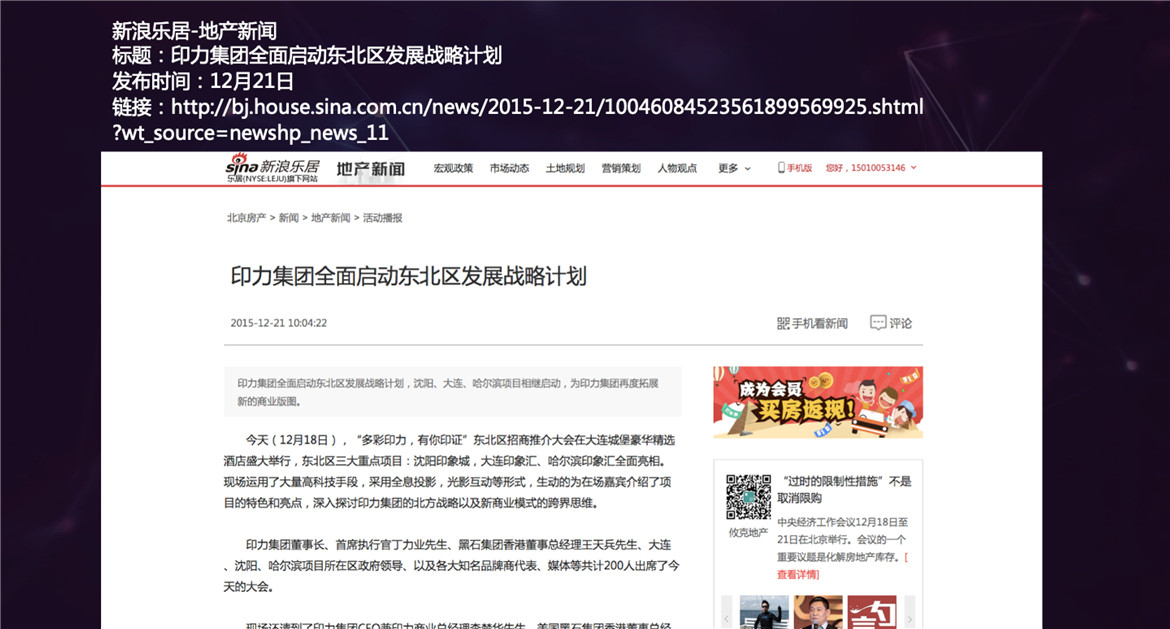
Task: Select the 土地规划 nav item
Action: 565,168
